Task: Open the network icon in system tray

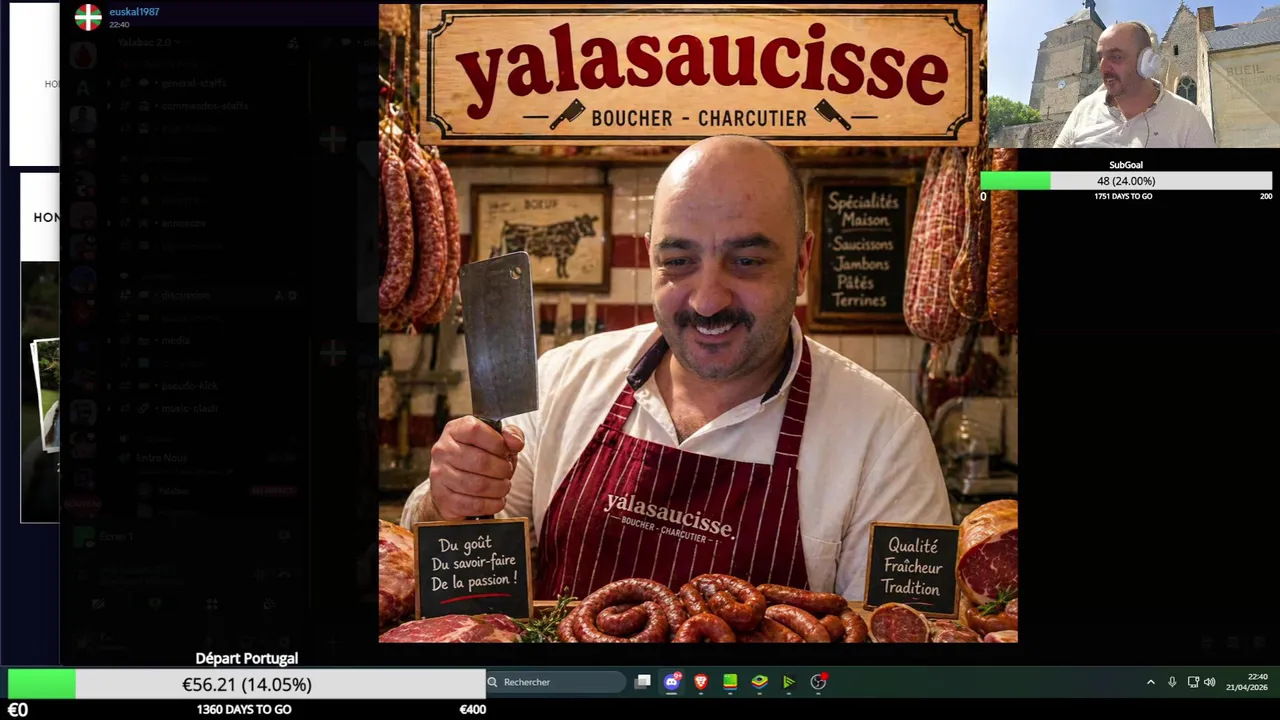Action: [1193, 682]
